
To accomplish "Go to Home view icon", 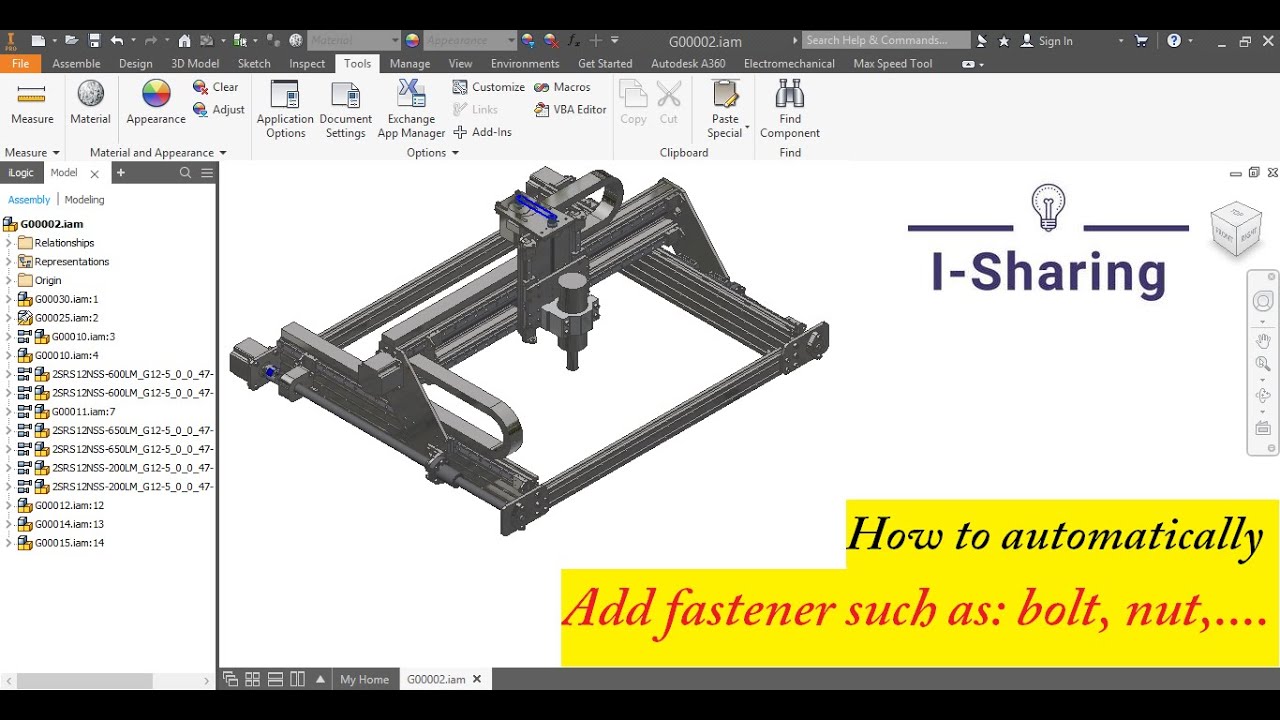I will pyautogui.click(x=184, y=41).
